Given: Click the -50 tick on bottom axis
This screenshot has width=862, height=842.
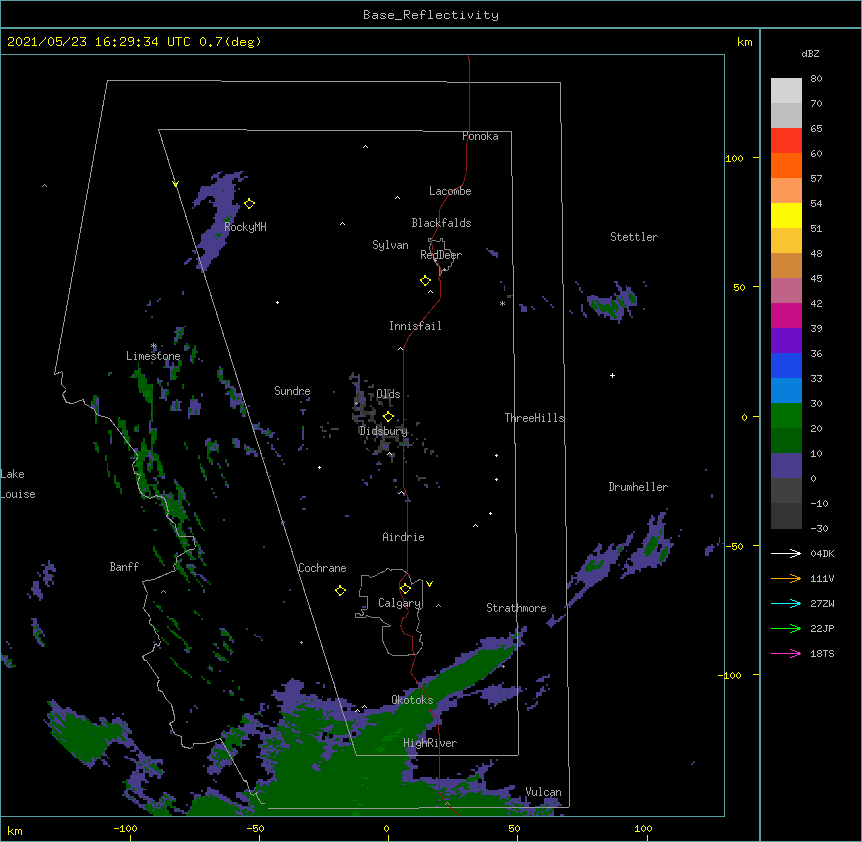Looking at the screenshot, I should [255, 828].
